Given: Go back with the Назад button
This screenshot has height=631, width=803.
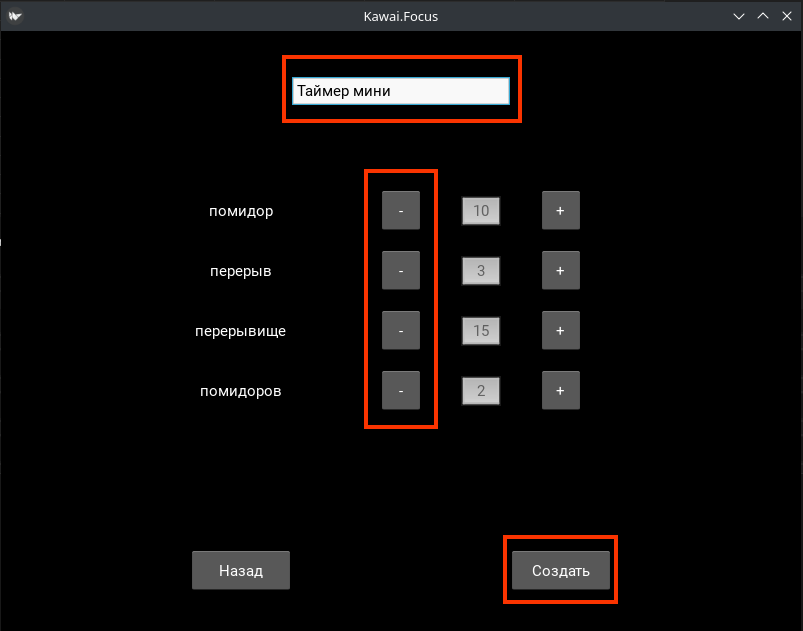Looking at the screenshot, I should pos(241,571).
